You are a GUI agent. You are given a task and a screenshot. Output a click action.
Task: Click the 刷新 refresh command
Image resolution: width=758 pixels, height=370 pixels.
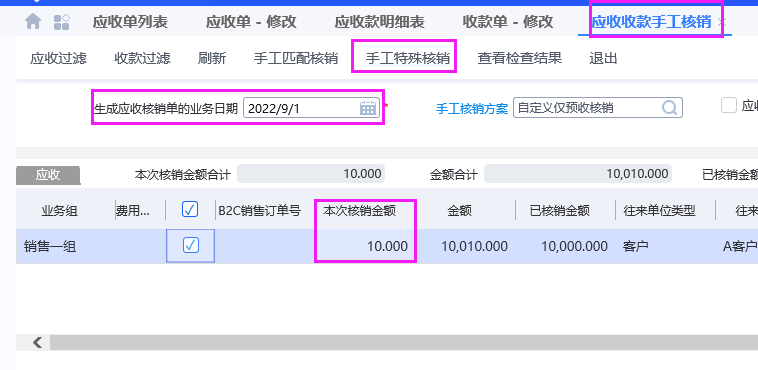[212, 59]
